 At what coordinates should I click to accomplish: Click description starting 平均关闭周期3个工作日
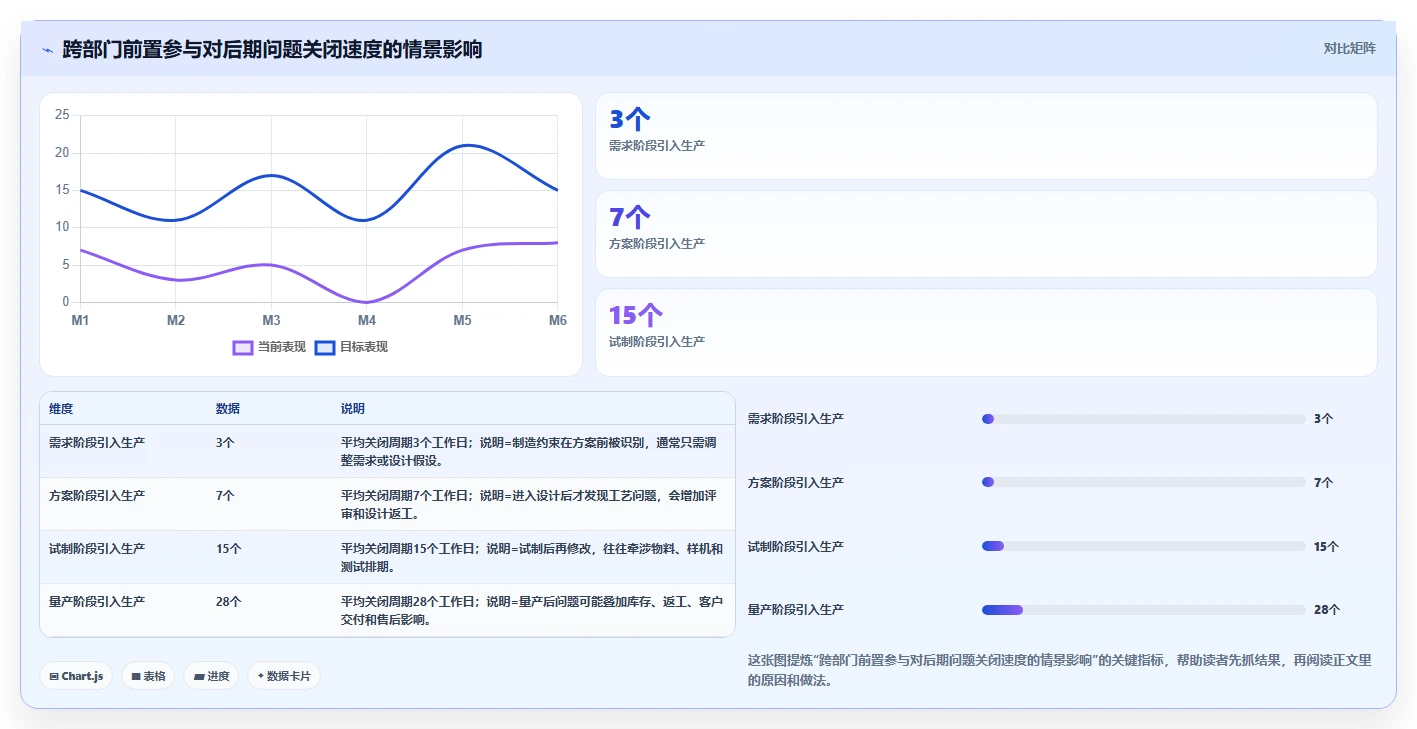tap(529, 451)
